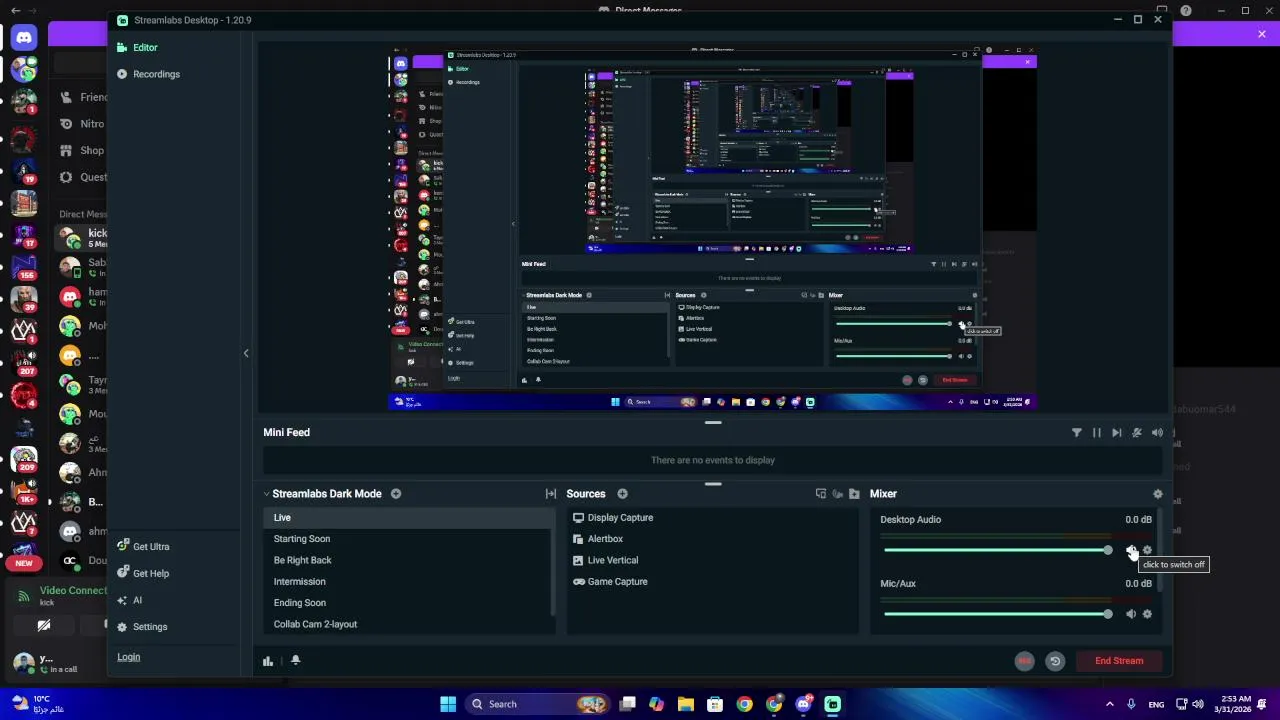Click the End Stream button
This screenshot has height=720, width=1280.
[1119, 661]
